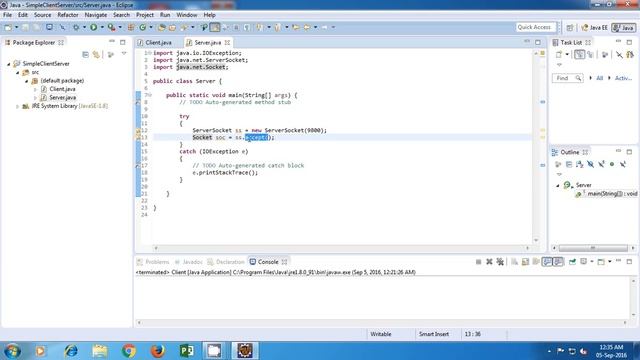The height and width of the screenshot is (360, 640).
Task: Expand Client.java in Package Explorer
Action: pyautogui.click(x=35, y=89)
